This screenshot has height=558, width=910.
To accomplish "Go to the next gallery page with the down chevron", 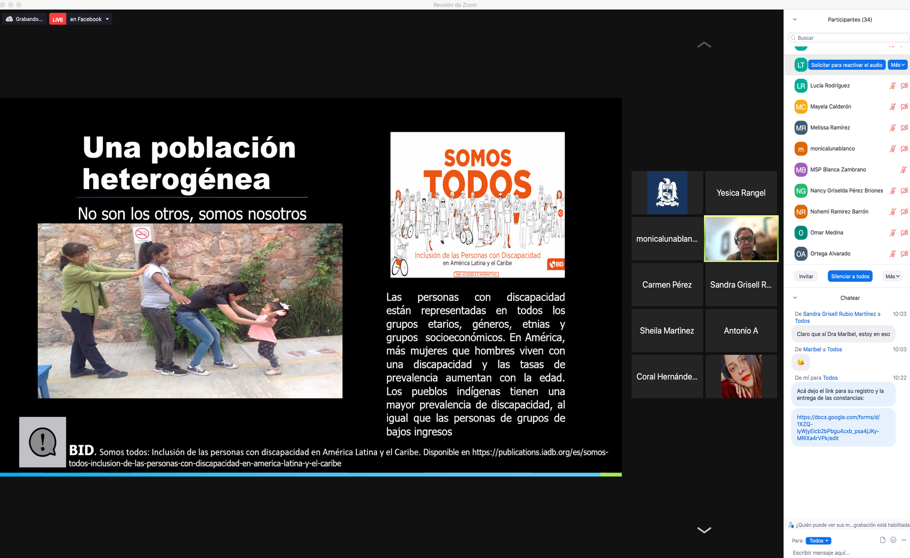I will tap(703, 530).
